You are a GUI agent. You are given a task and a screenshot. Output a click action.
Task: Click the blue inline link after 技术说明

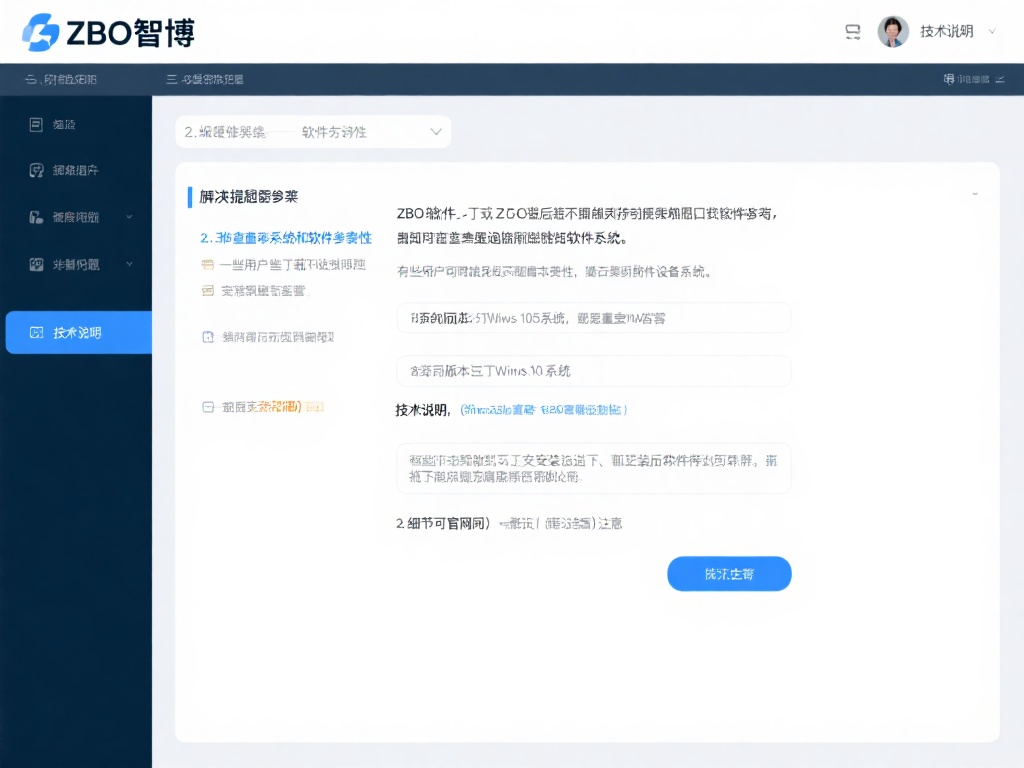545,408
